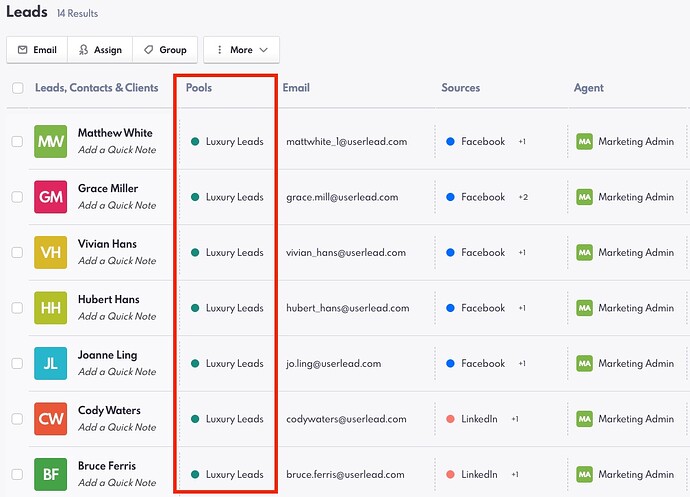Check the box next to Cody Waters

pos(17,419)
